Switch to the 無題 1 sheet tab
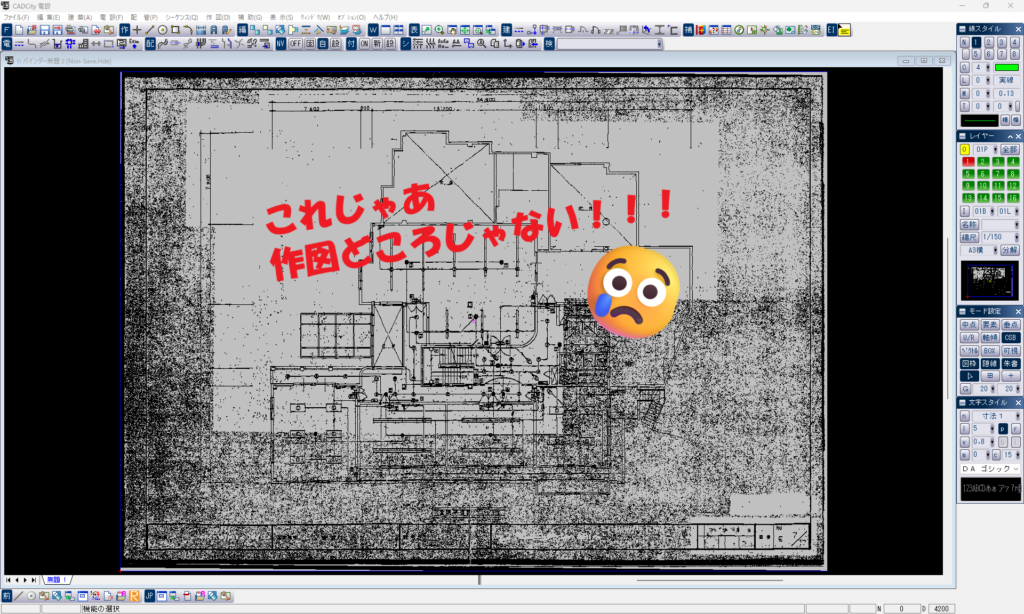1024x614 pixels. 57,579
